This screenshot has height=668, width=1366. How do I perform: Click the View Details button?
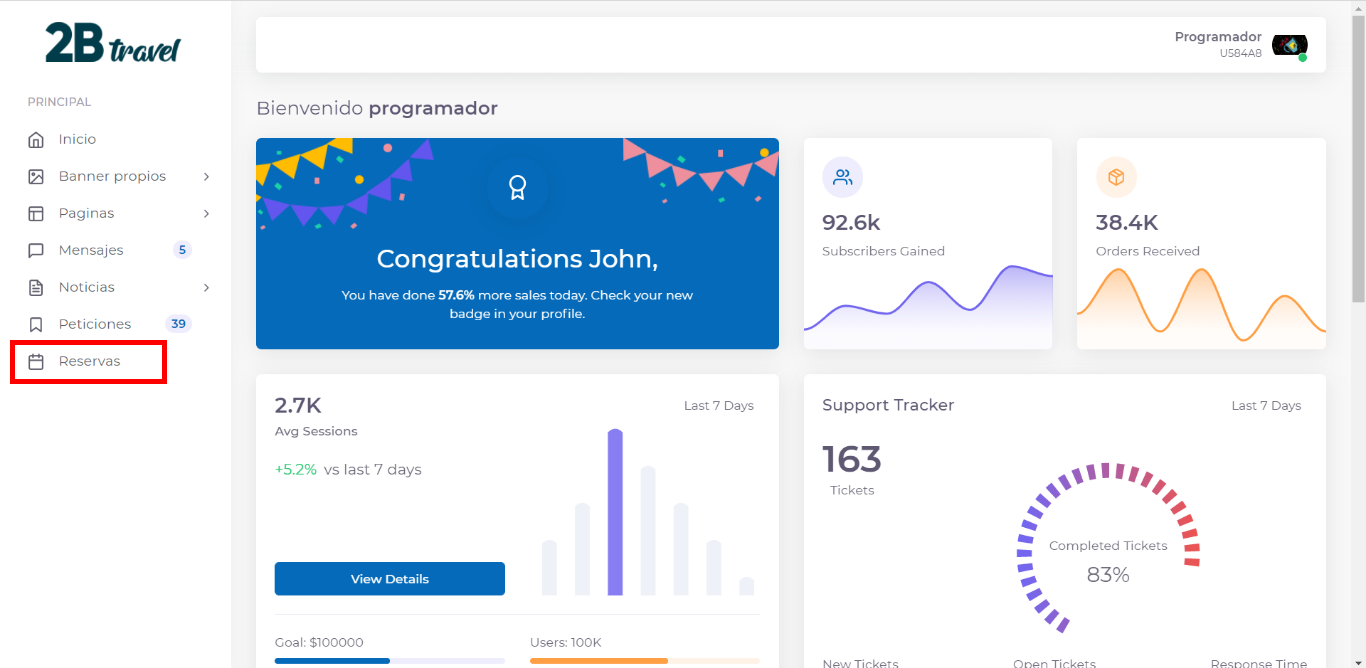(390, 579)
